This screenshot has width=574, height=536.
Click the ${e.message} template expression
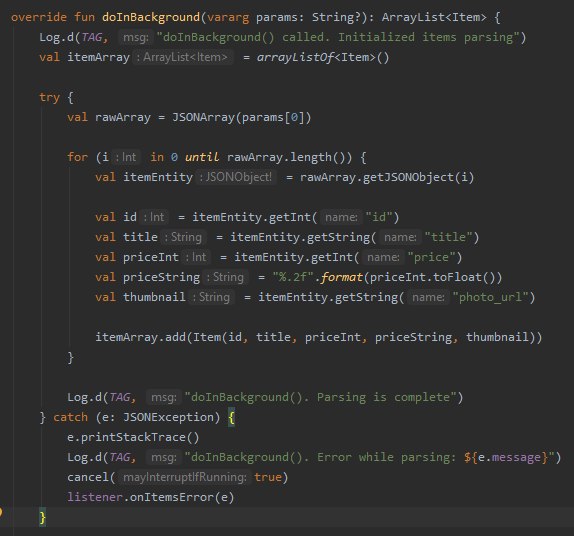click(x=506, y=457)
